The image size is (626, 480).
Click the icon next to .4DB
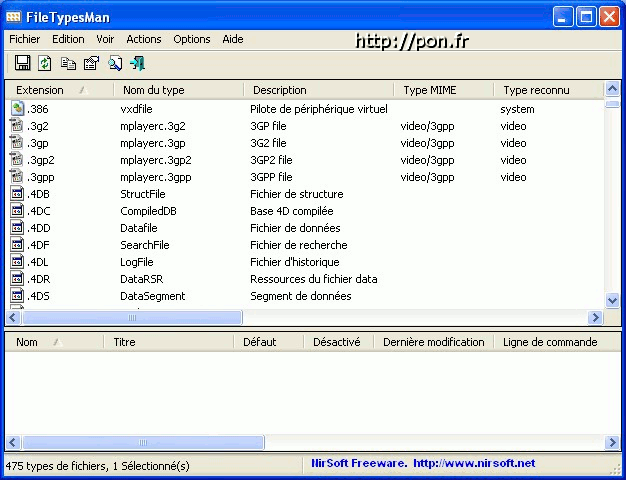(17, 194)
